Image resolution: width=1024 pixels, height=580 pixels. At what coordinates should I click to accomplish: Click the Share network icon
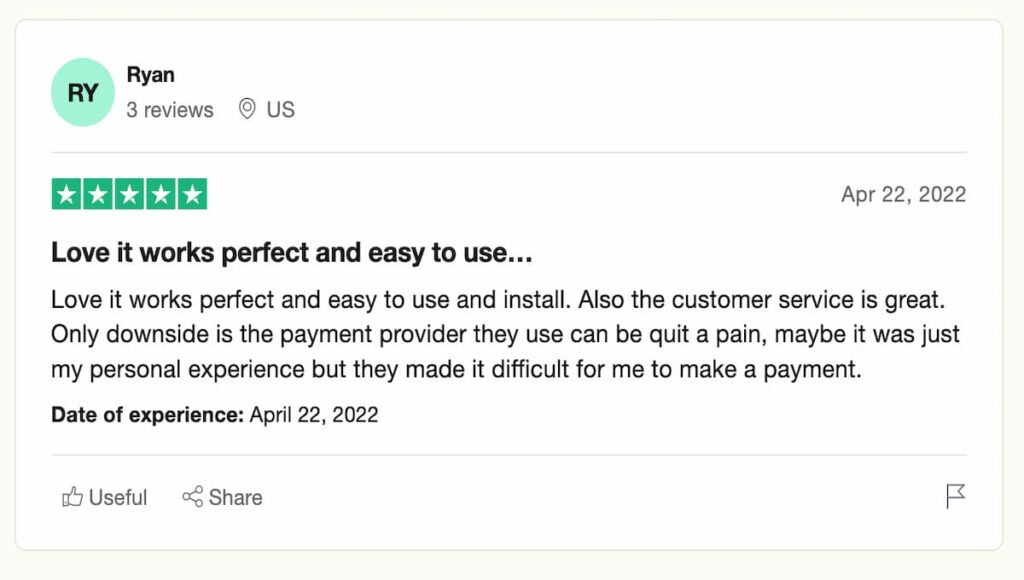[193, 496]
